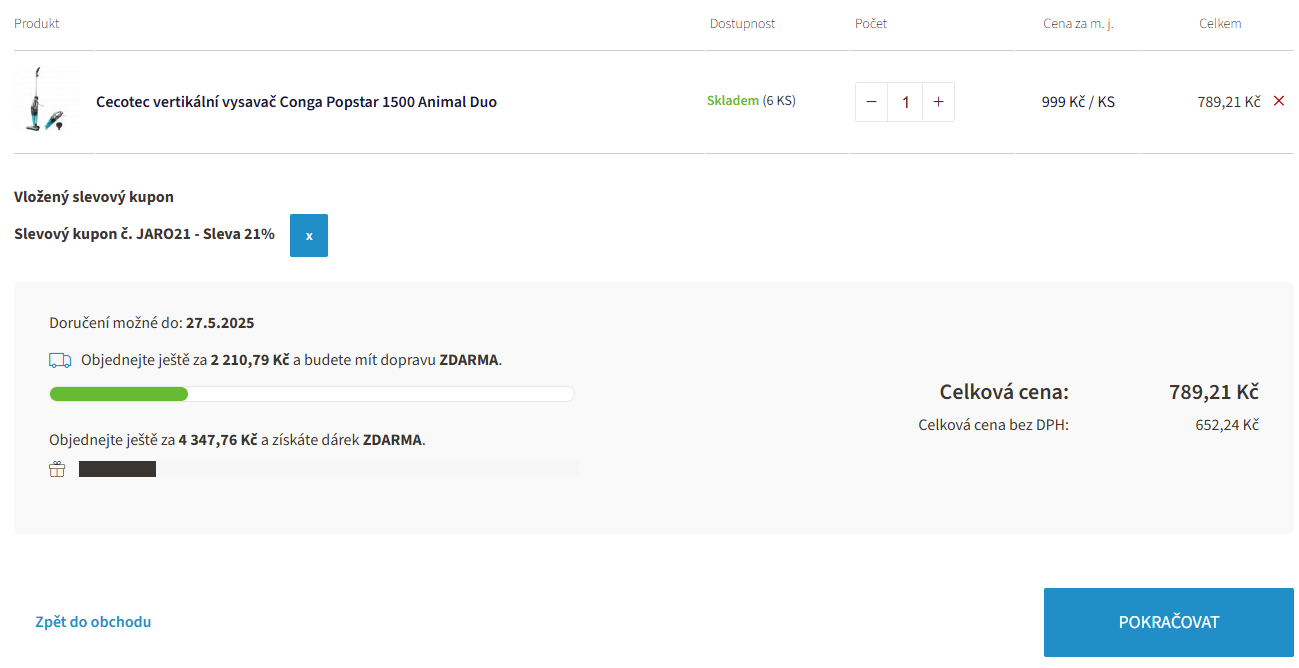Click the free shipping progress bar
Image resolution: width=1299 pixels, height=668 pixels.
click(312, 394)
